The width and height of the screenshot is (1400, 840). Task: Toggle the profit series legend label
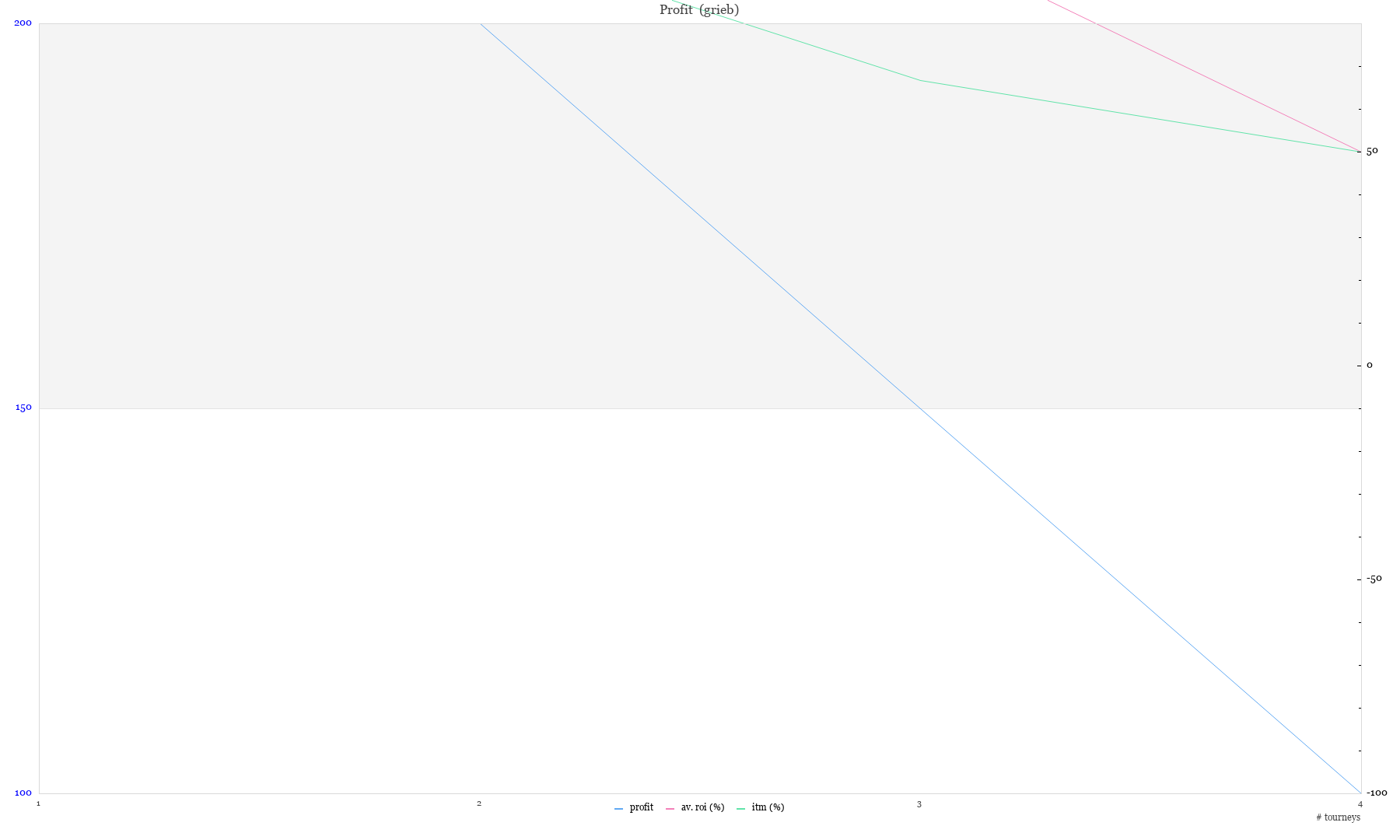pos(641,807)
